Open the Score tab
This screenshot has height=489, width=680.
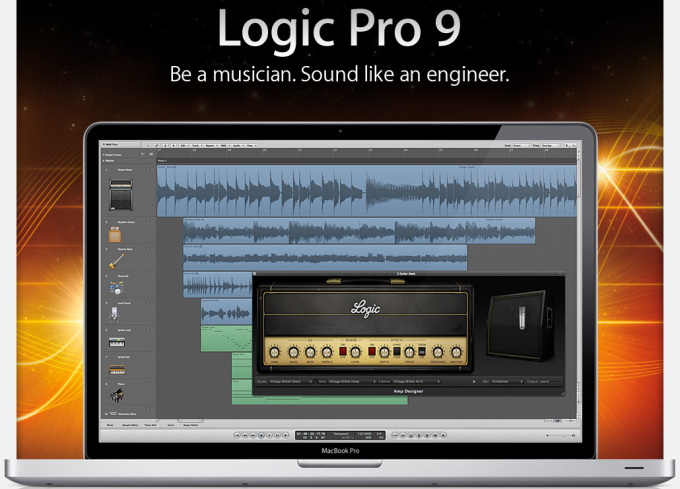coord(170,425)
